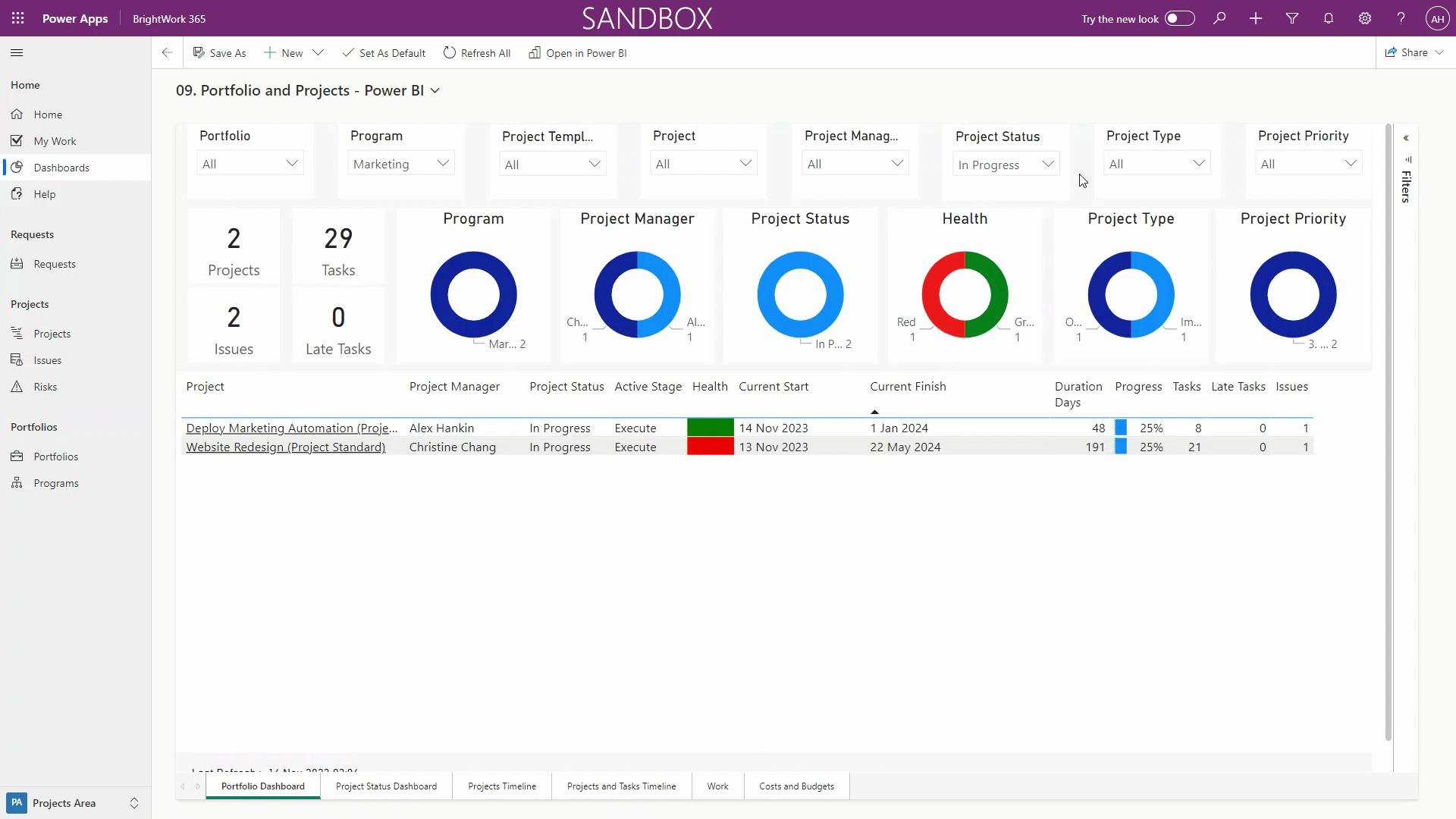Open the notifications bell icon

point(1329,18)
